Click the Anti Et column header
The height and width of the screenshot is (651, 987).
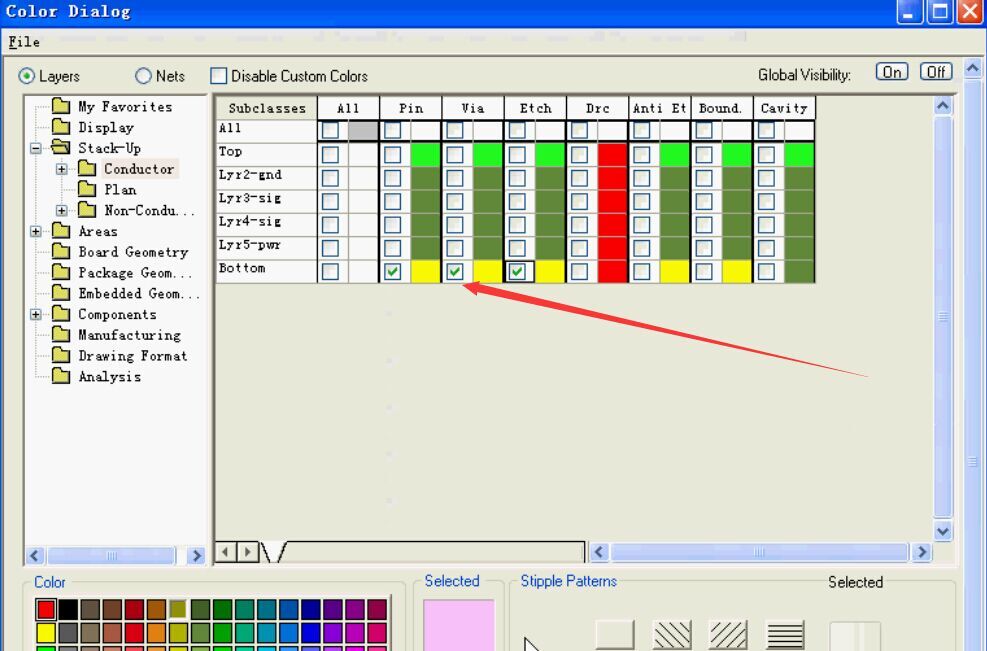(660, 108)
